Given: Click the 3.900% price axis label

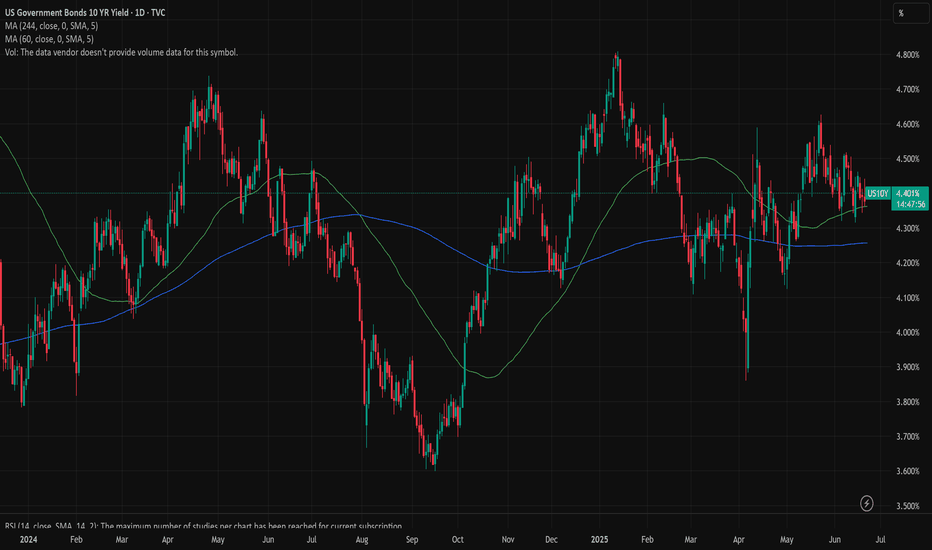Looking at the screenshot, I should pyautogui.click(x=908, y=367).
